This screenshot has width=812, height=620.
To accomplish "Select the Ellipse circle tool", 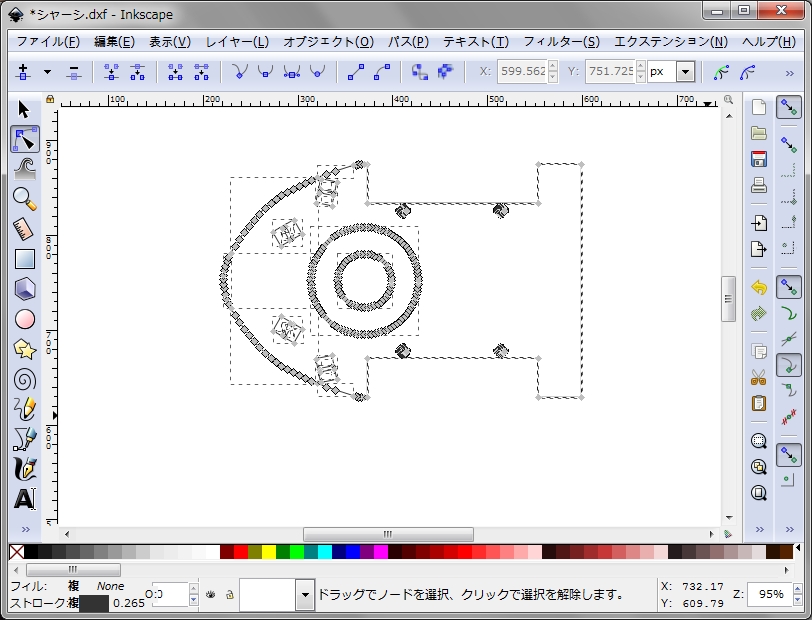I will point(24,319).
